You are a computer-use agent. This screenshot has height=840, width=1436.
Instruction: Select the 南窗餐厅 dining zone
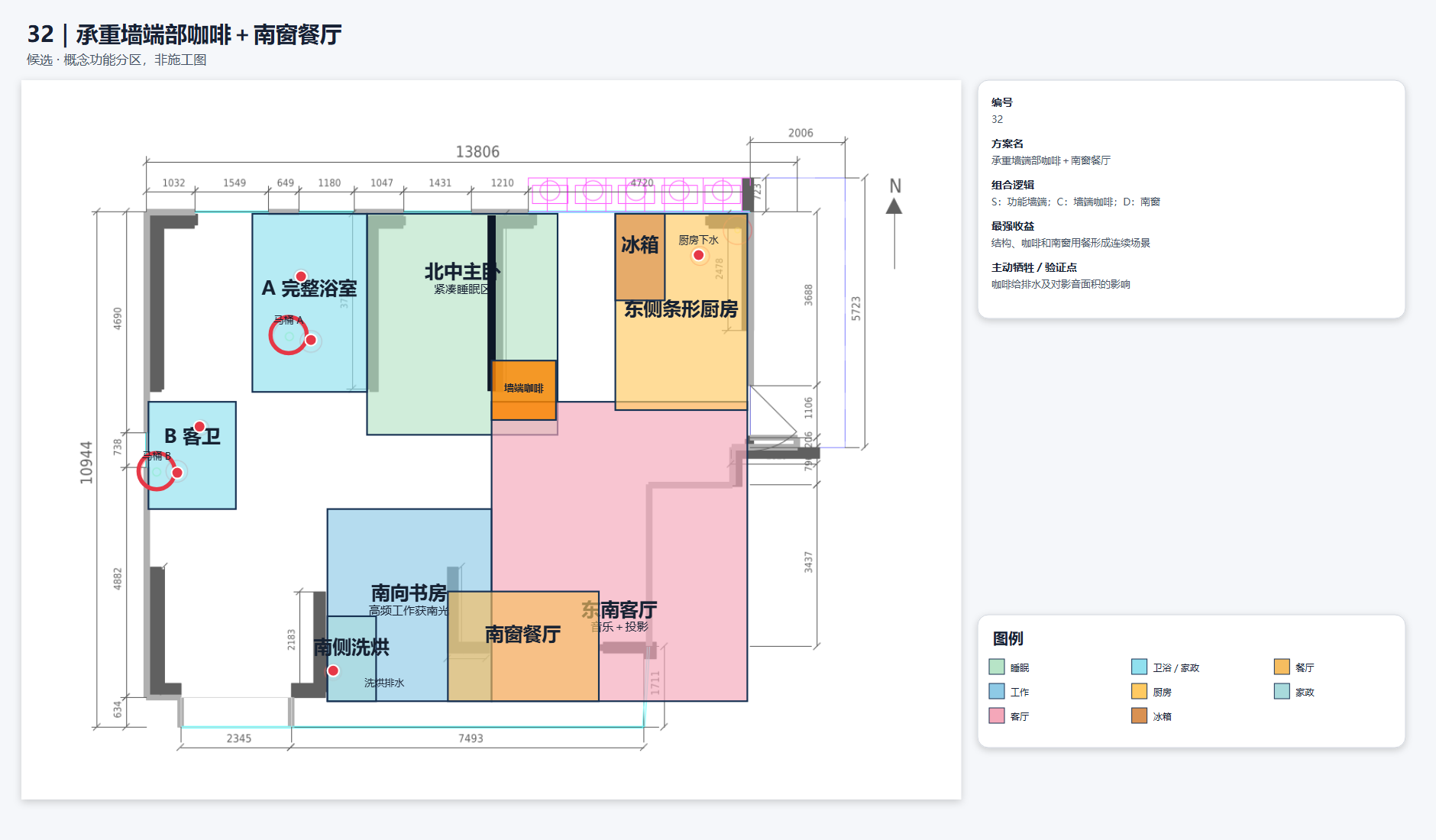point(523,646)
